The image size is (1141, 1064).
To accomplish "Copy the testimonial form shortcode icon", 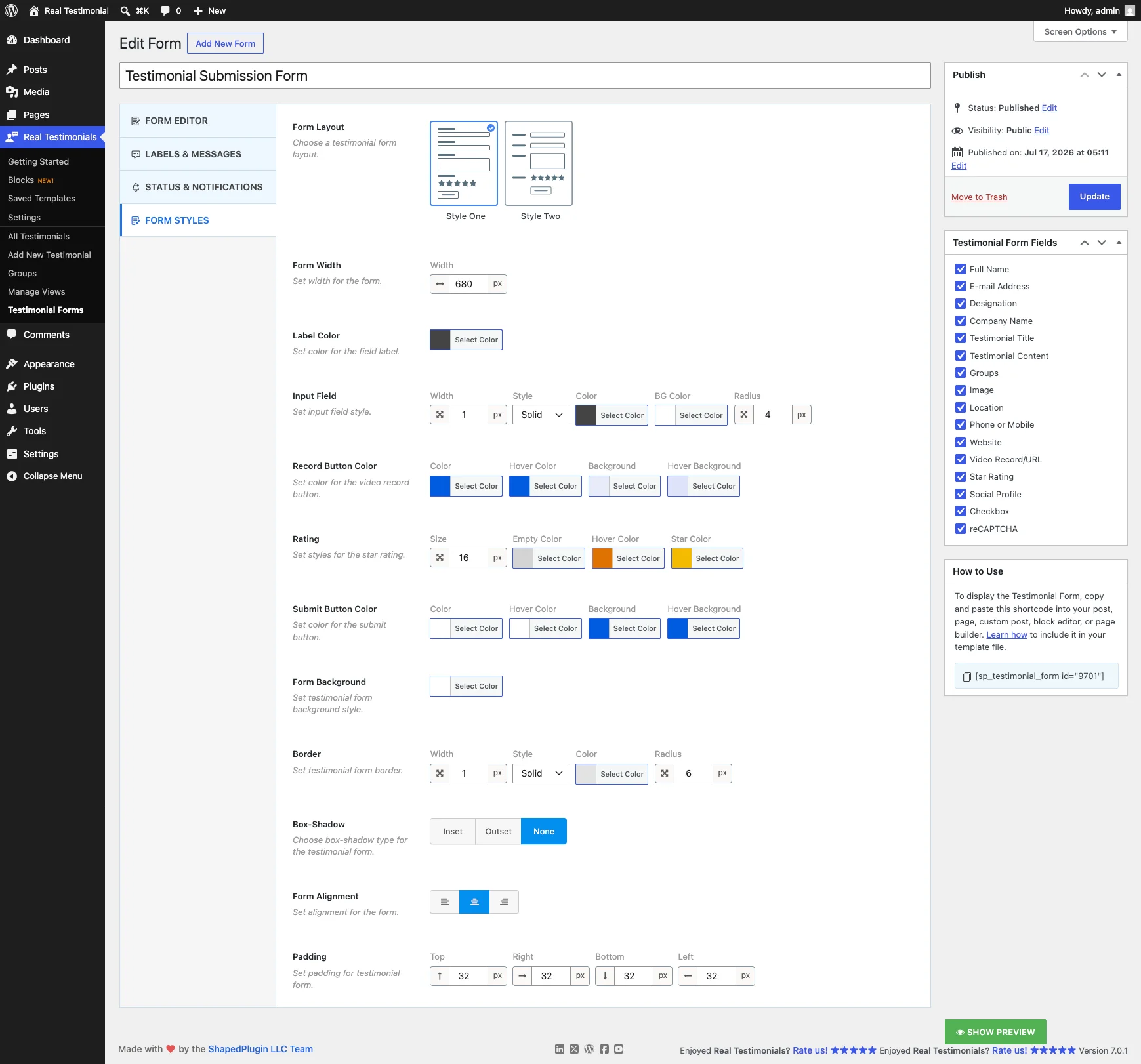I will coord(966,676).
